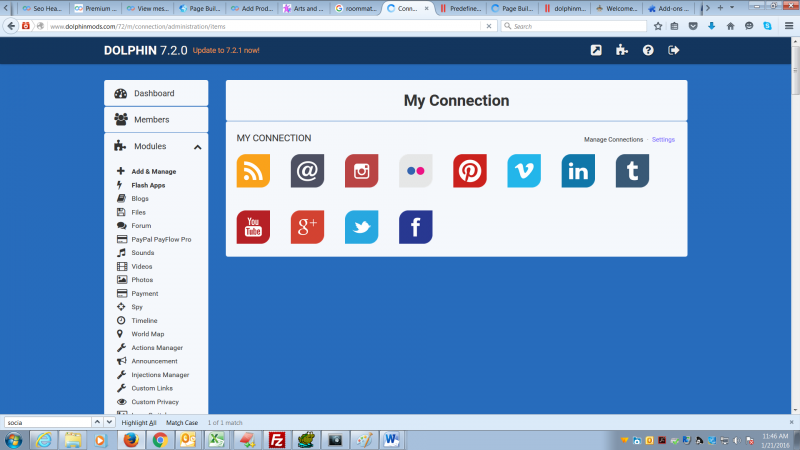Select the Vimeo connection icon
Viewport: 800px width, 450px height.
click(x=524, y=171)
